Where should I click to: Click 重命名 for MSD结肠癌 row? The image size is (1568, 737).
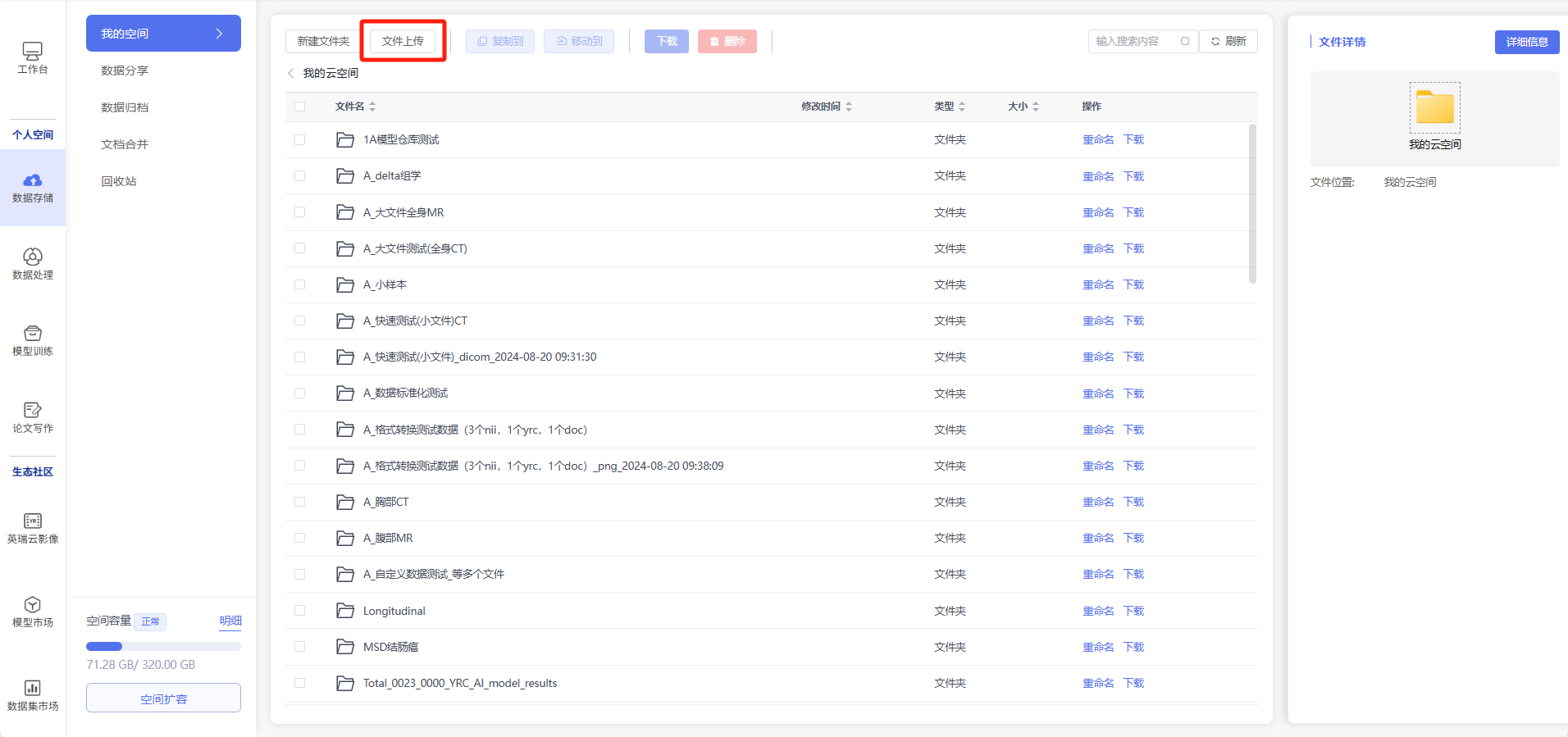(1098, 647)
